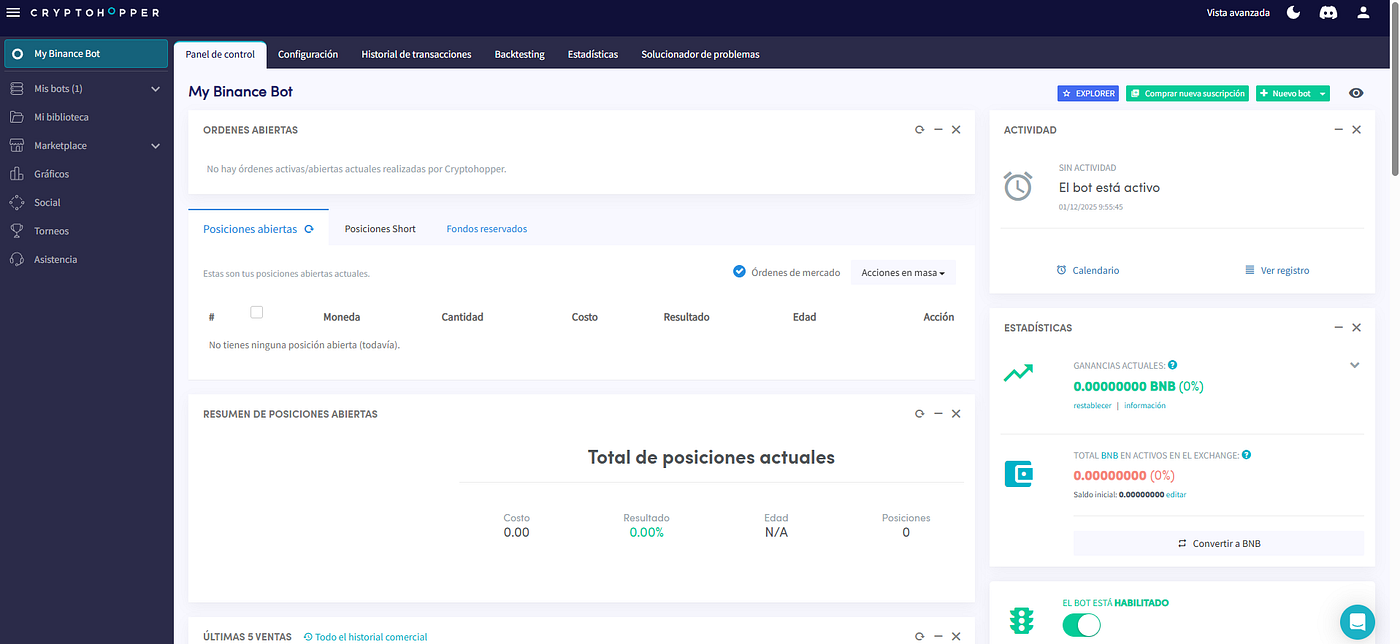
Task: Select Posiciones Short tab
Action: 380,229
